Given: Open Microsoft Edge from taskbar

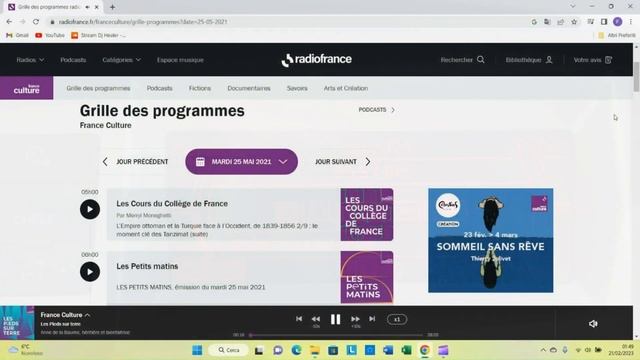Looking at the screenshot, I should tap(296, 350).
